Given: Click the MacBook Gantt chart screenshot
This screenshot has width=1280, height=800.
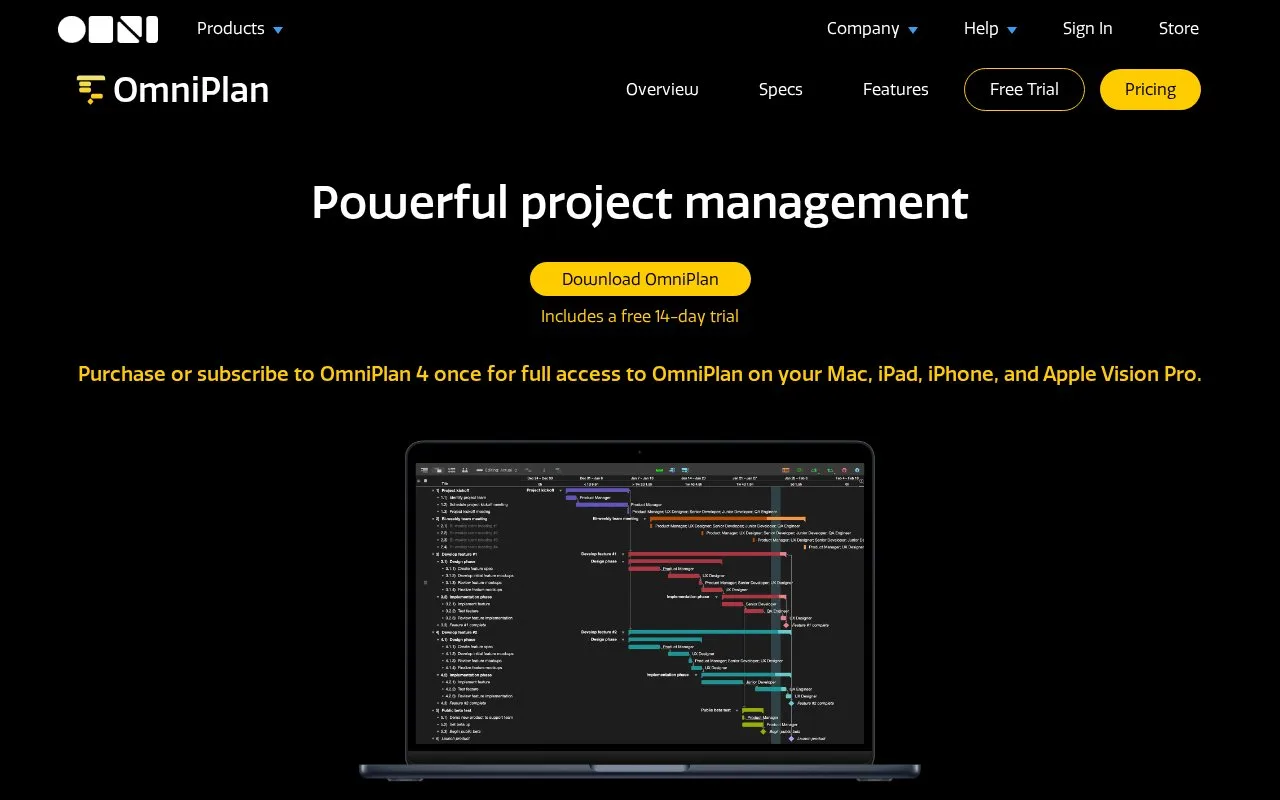Looking at the screenshot, I should coord(640,610).
